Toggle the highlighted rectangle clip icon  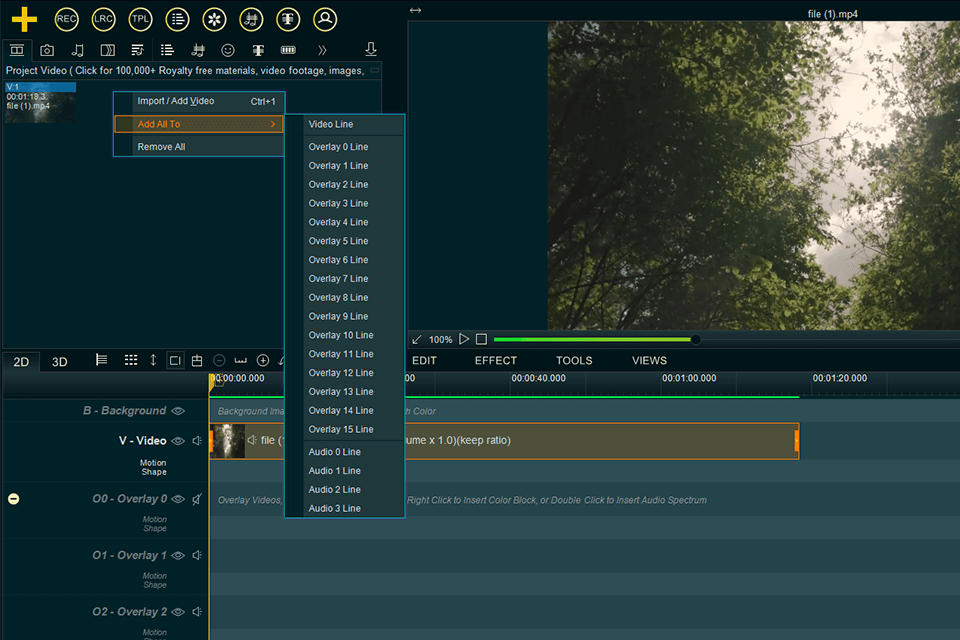175,360
